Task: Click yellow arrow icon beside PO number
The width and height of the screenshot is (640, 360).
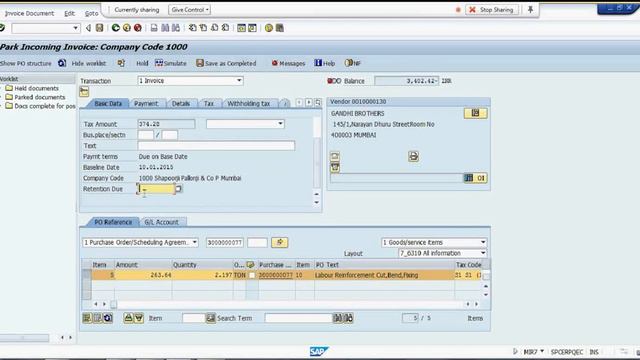Action: (280, 242)
